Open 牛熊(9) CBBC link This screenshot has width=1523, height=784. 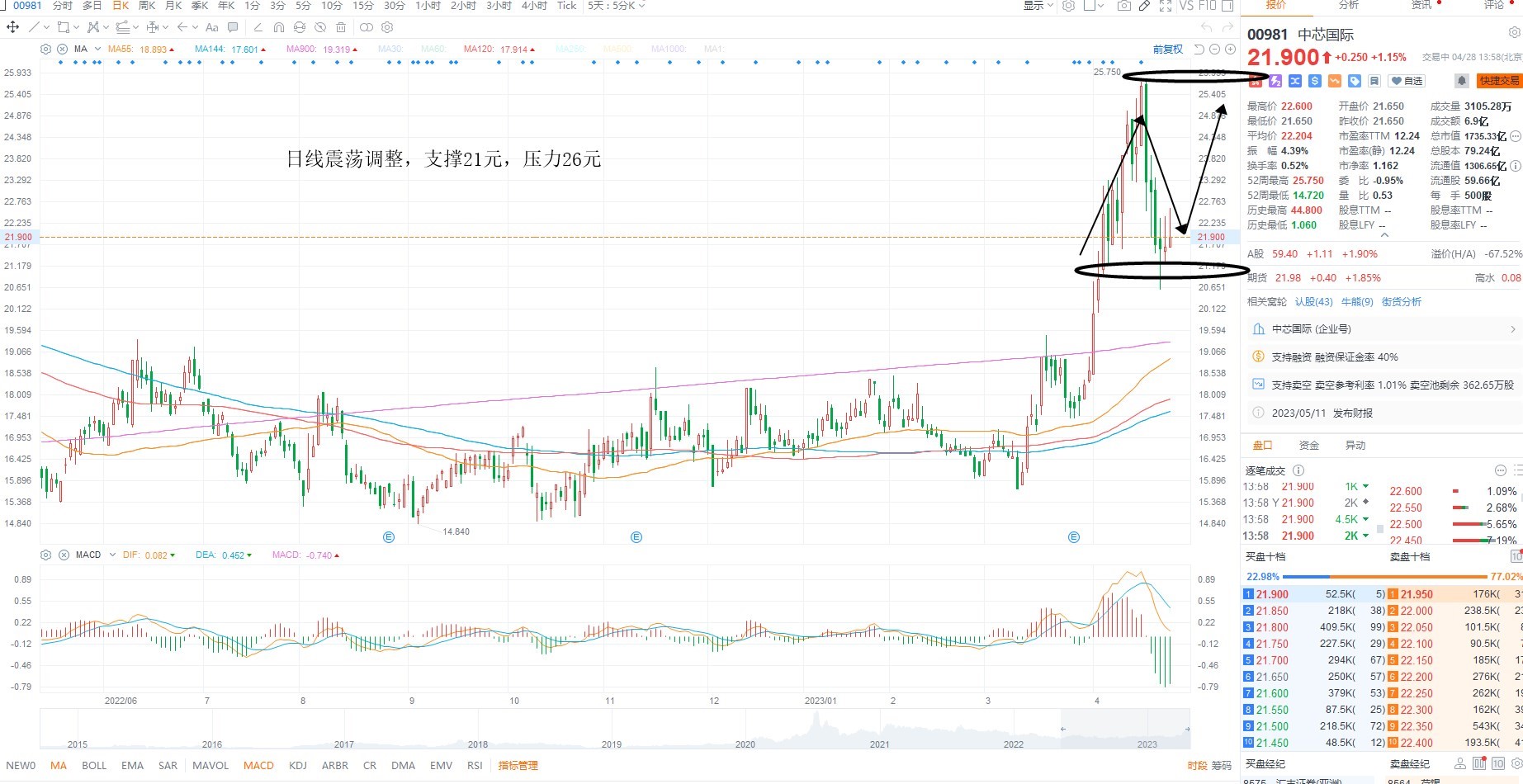pyautogui.click(x=1357, y=302)
